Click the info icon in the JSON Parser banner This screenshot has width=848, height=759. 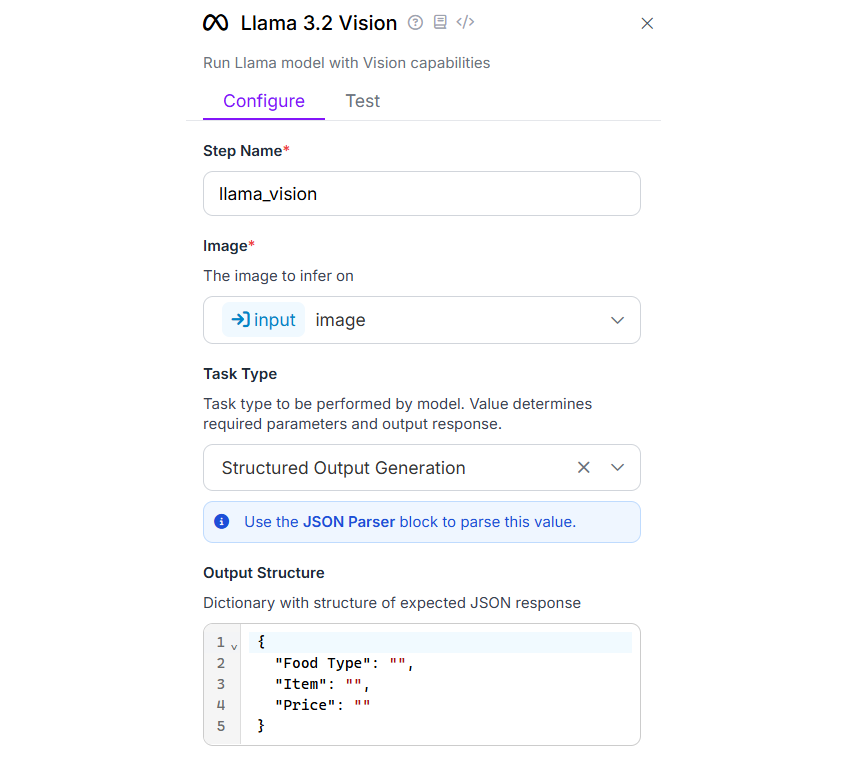(x=222, y=521)
